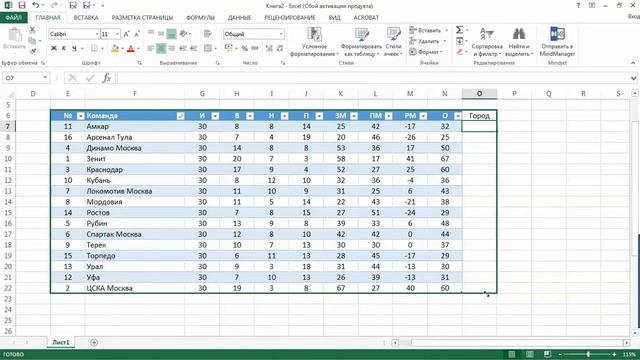Click the Save icon in quick access
The image size is (640, 360).
[22, 5]
